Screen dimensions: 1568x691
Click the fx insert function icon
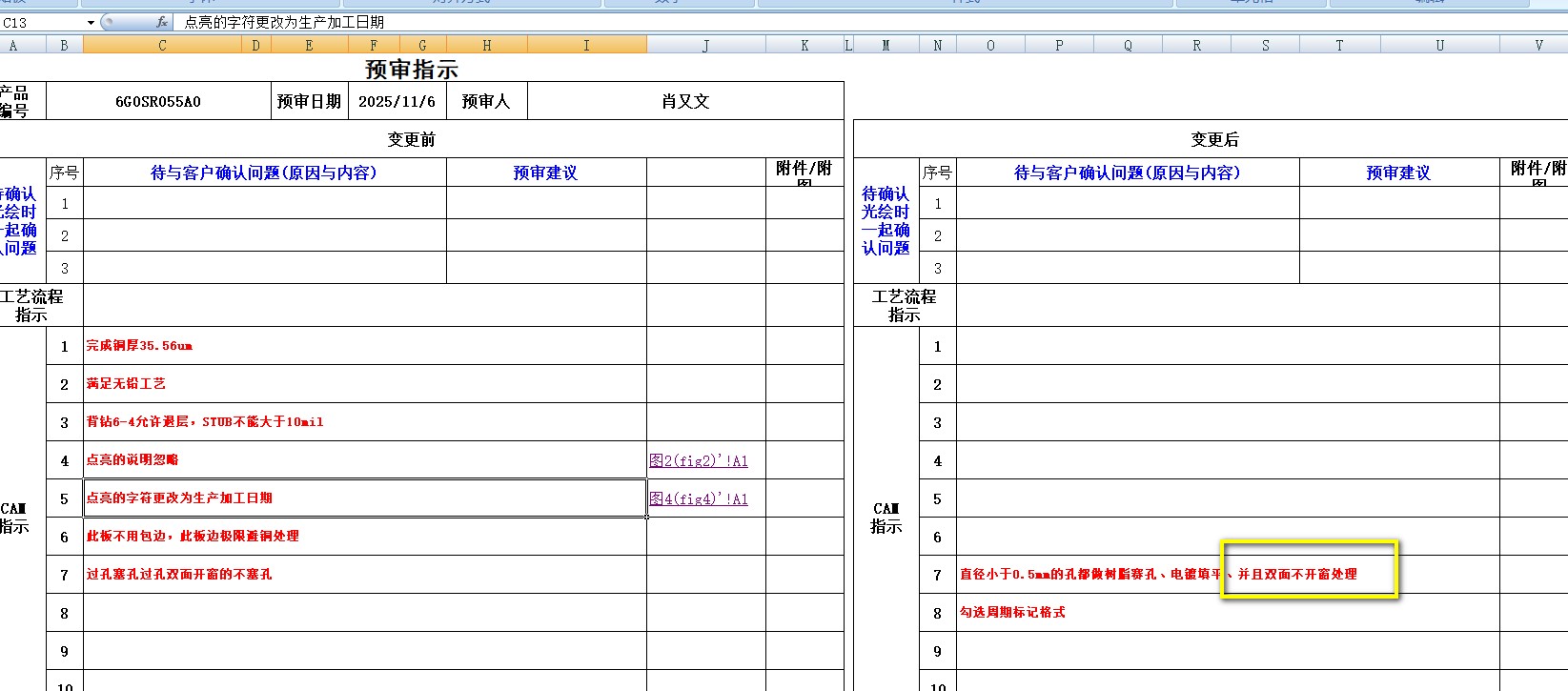[x=162, y=22]
